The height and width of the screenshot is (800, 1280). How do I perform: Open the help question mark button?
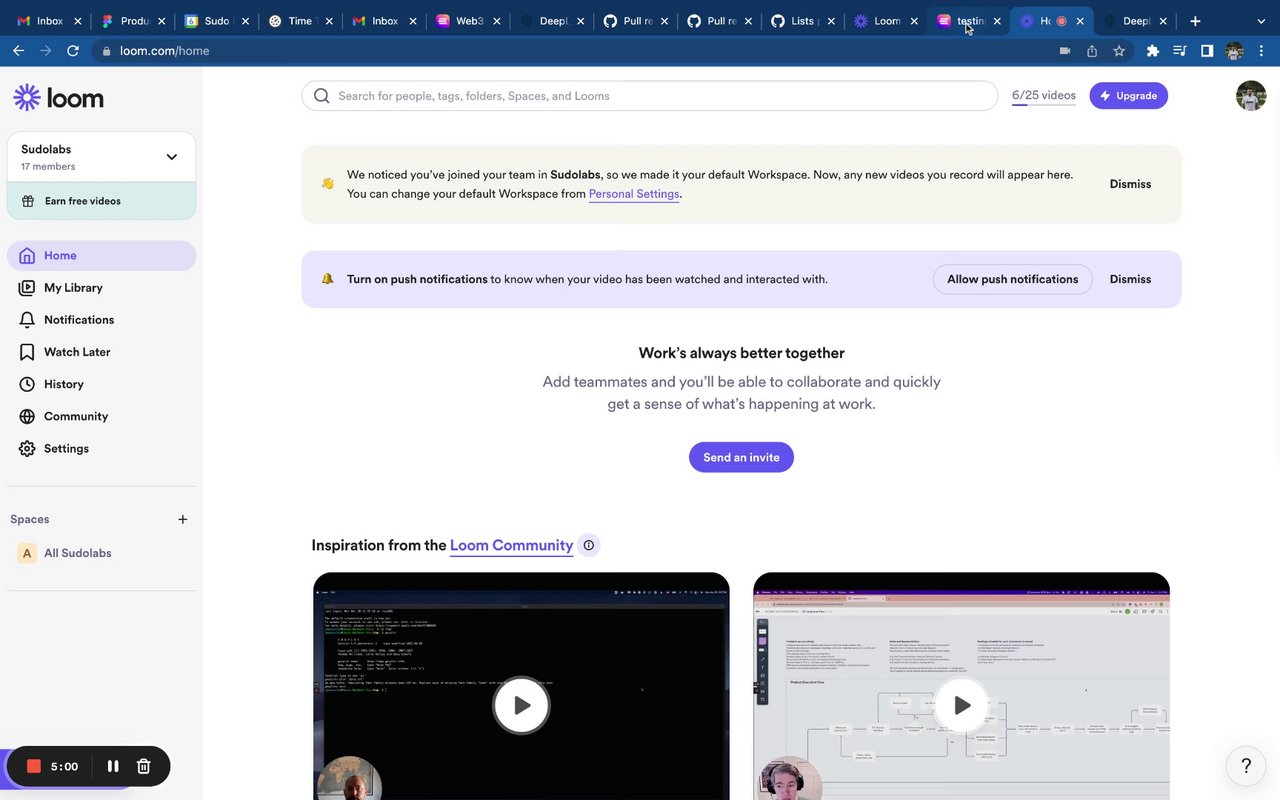coord(1246,766)
